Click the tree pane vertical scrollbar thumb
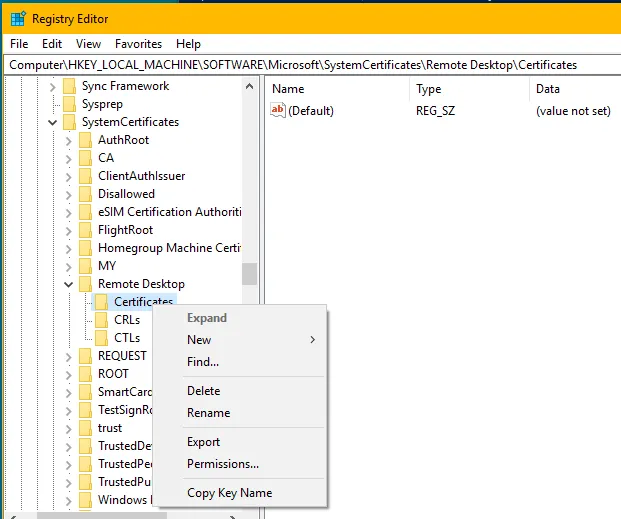 coord(250,273)
